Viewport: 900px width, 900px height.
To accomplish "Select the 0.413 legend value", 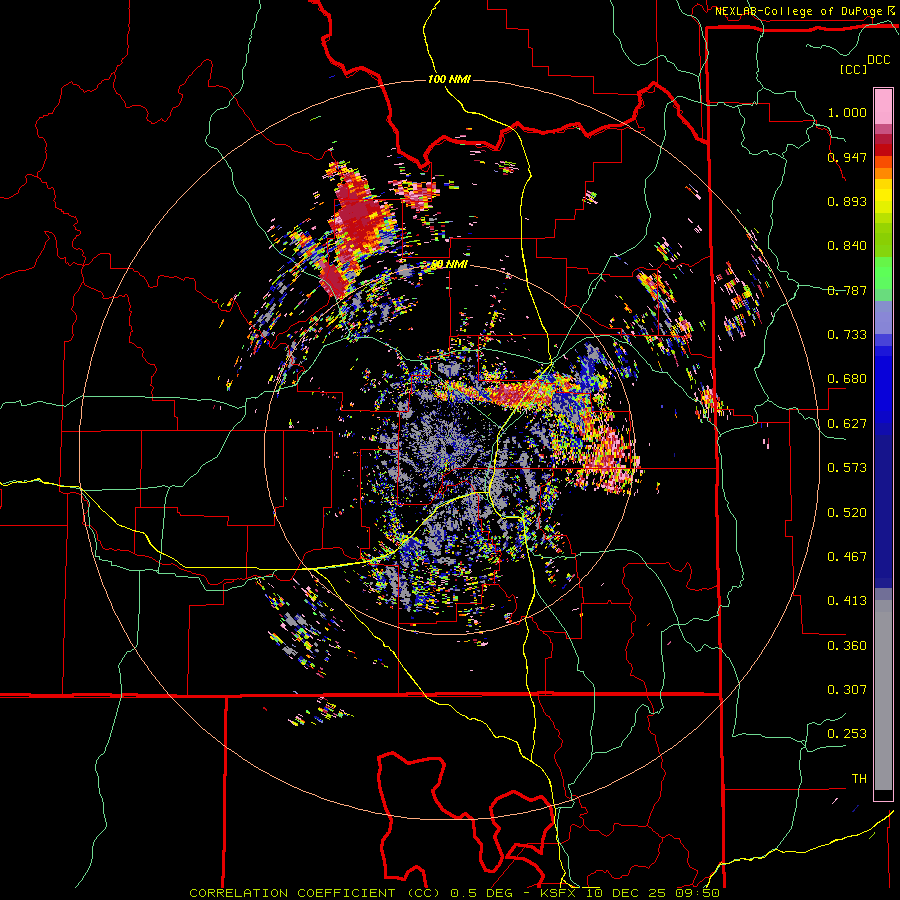I will tap(847, 601).
